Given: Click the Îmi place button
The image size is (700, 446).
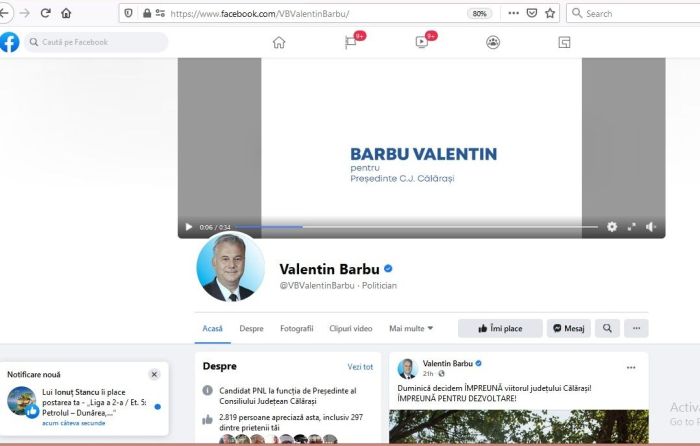Looking at the screenshot, I should point(500,328).
